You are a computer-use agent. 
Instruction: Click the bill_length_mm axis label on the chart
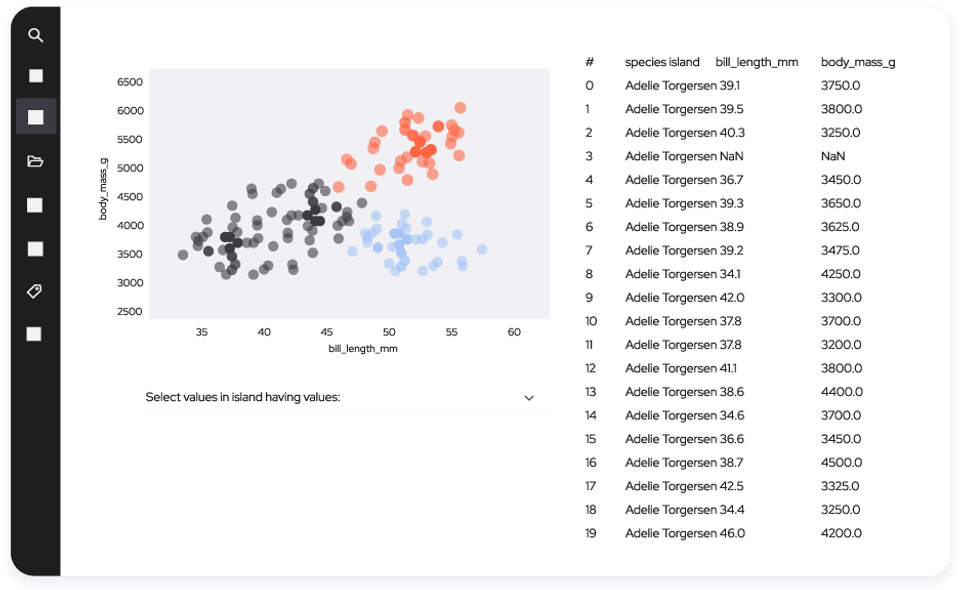[x=362, y=348]
